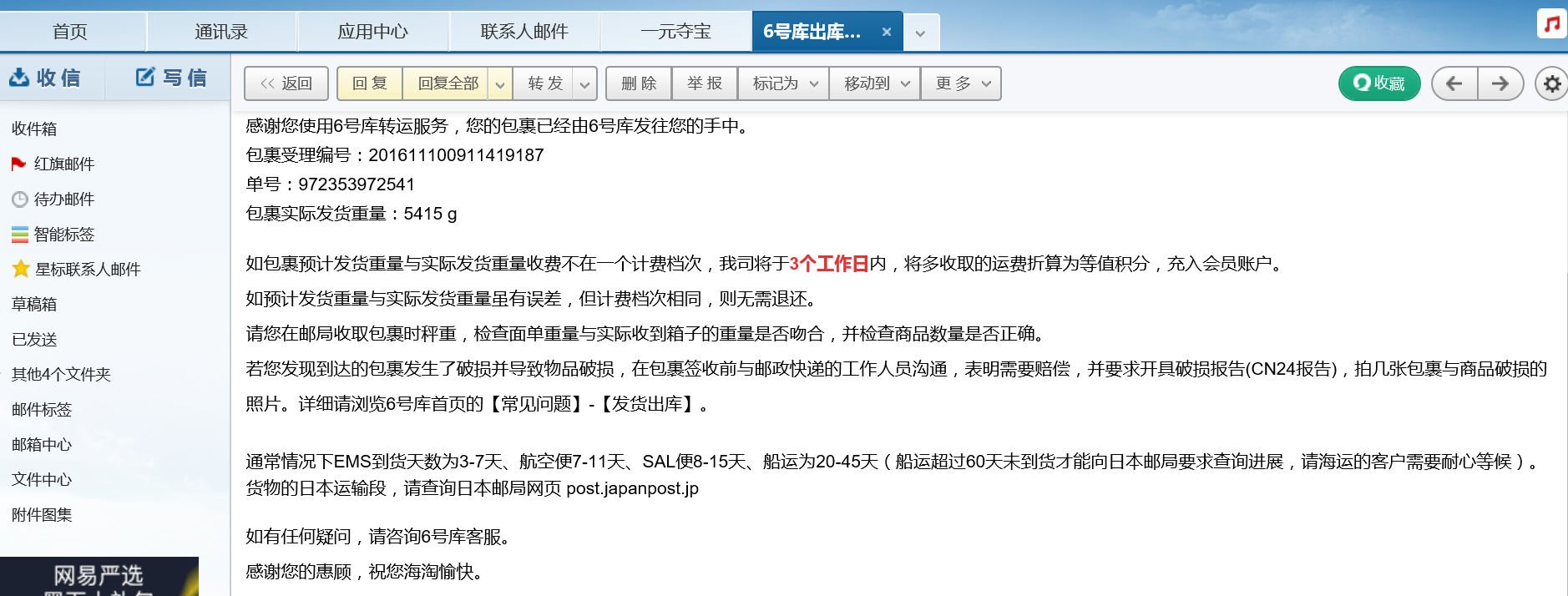
Task: Click the 收信 button
Action: point(45,78)
